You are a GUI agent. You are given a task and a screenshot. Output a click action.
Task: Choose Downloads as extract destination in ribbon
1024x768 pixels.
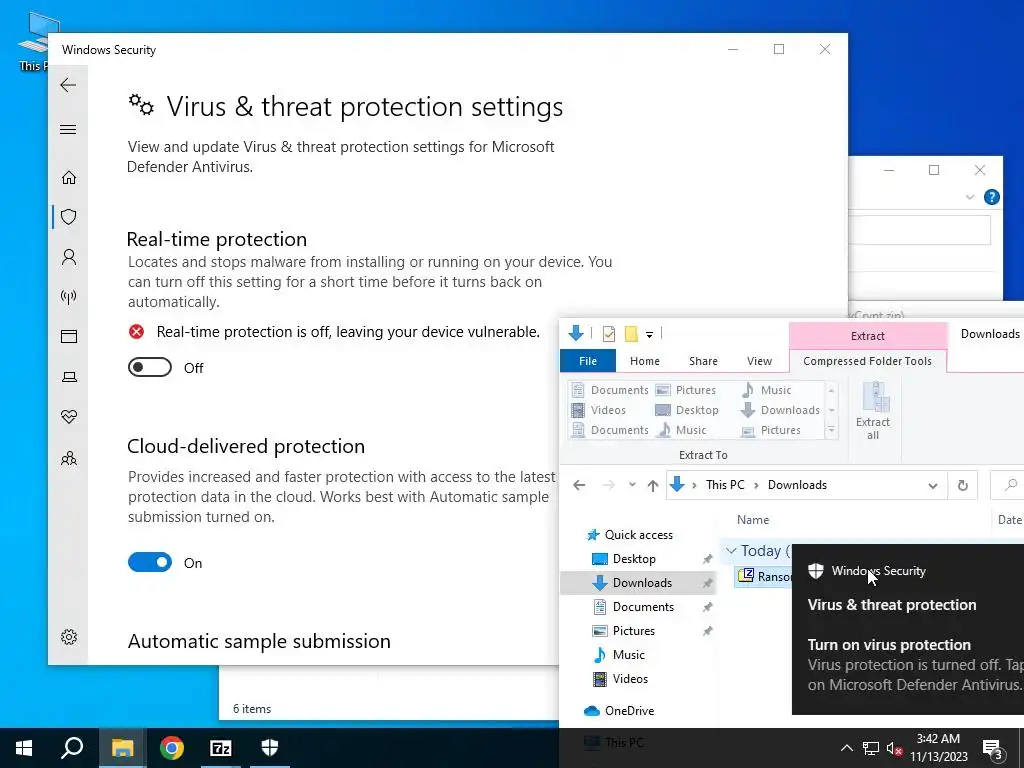(x=781, y=410)
